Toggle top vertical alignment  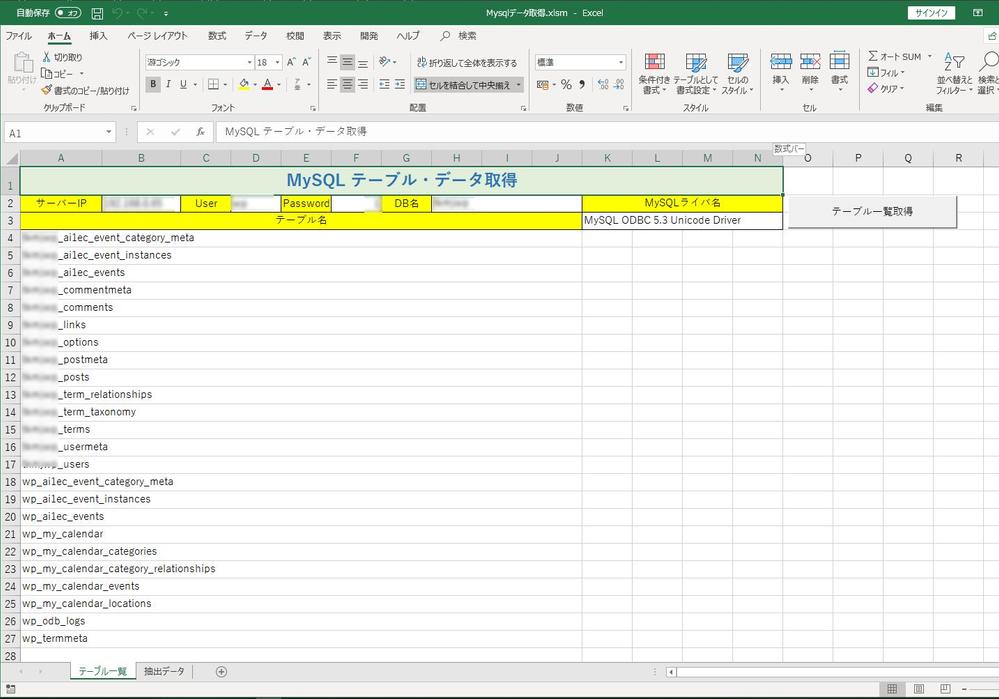point(332,62)
